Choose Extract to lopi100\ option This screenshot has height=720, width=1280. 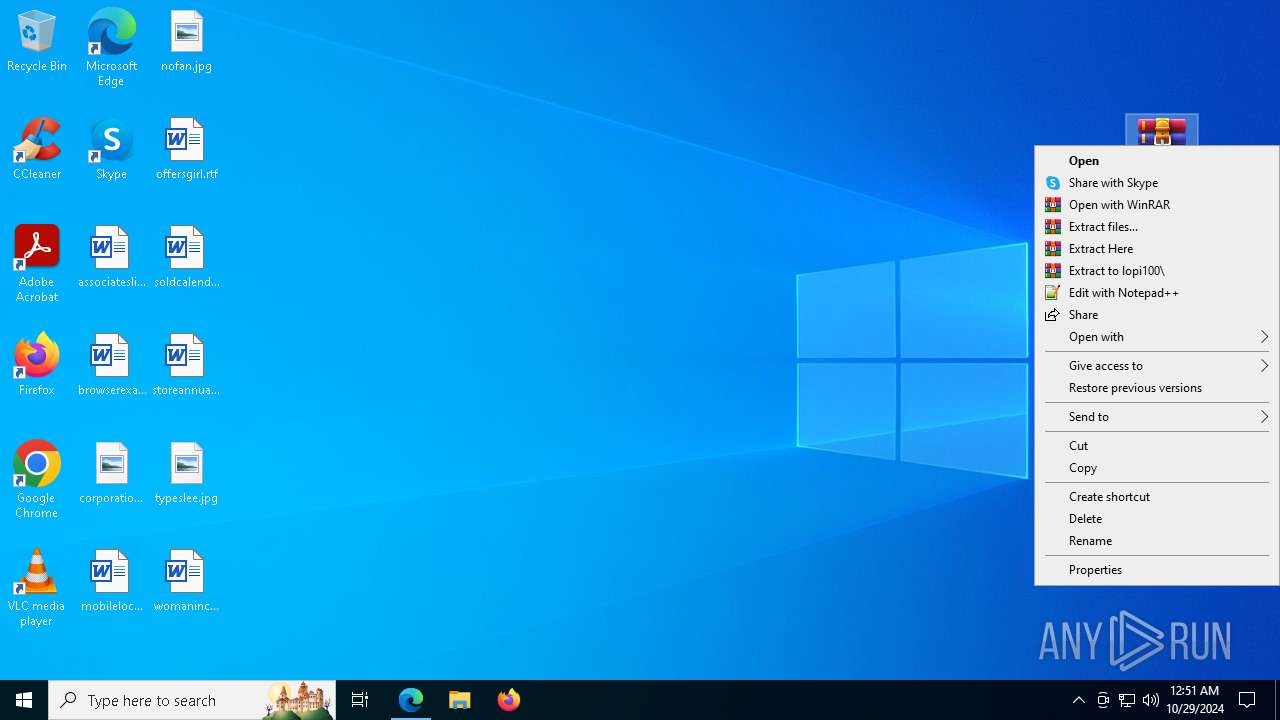click(x=1157, y=271)
